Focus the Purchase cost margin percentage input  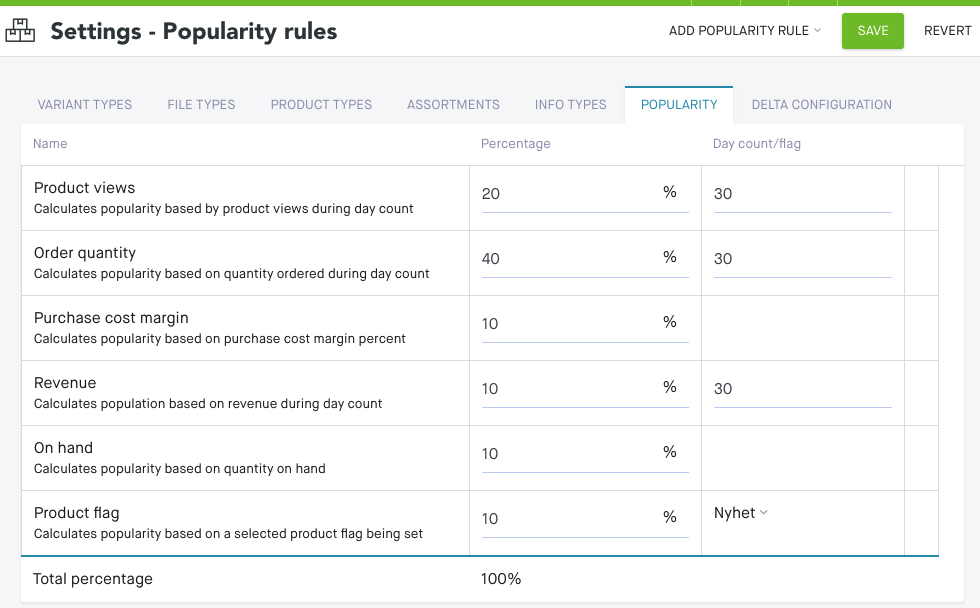(570, 324)
